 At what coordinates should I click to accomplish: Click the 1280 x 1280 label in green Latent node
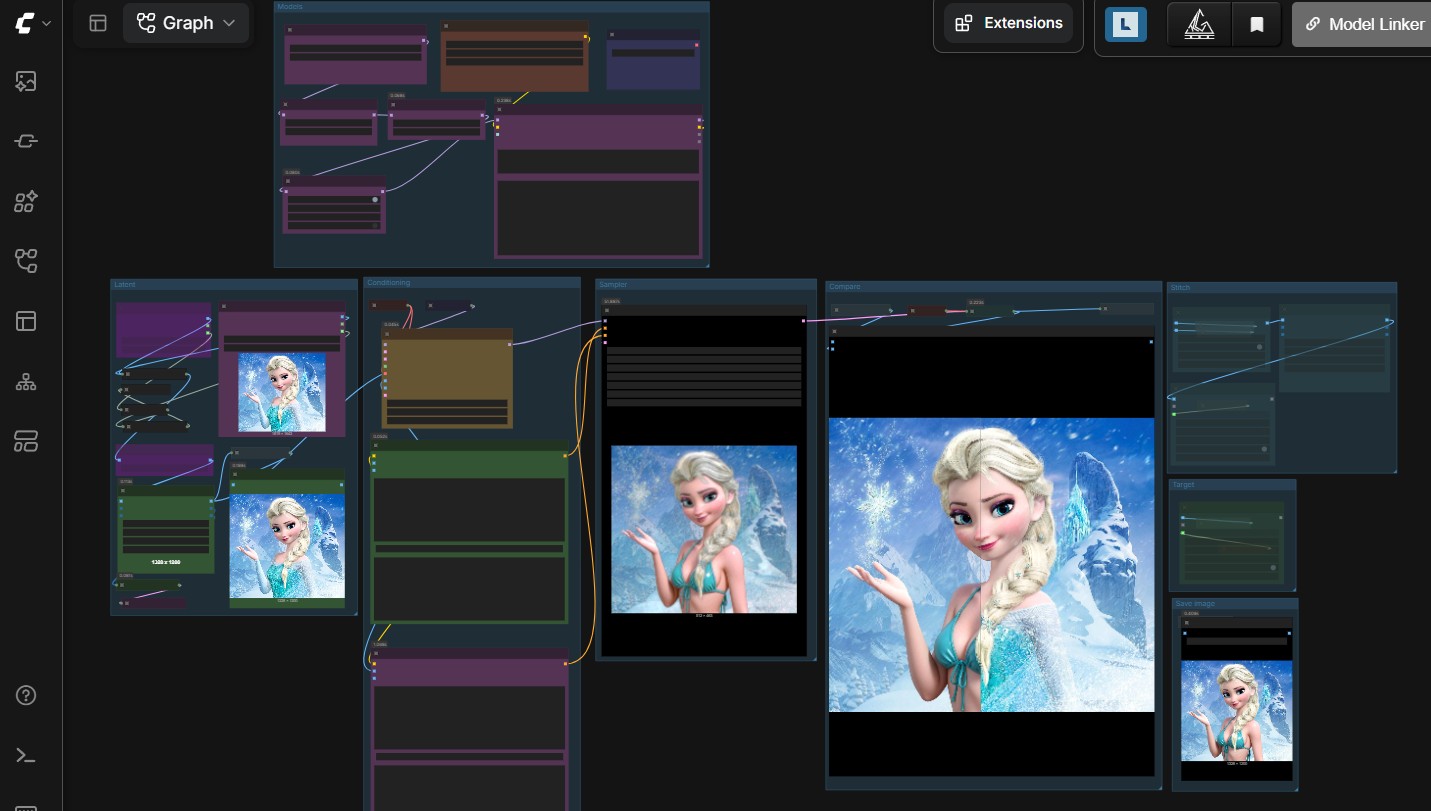coord(166,563)
